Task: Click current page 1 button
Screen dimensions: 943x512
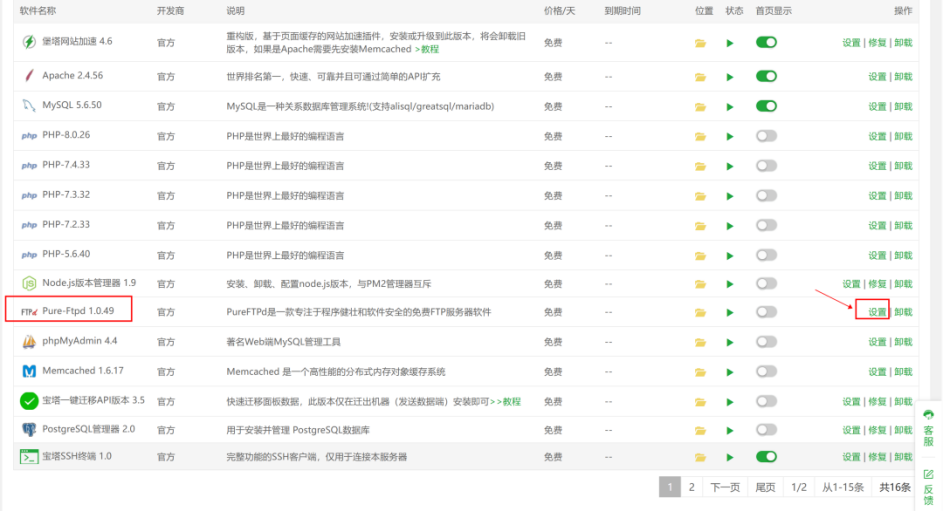Action: 670,487
